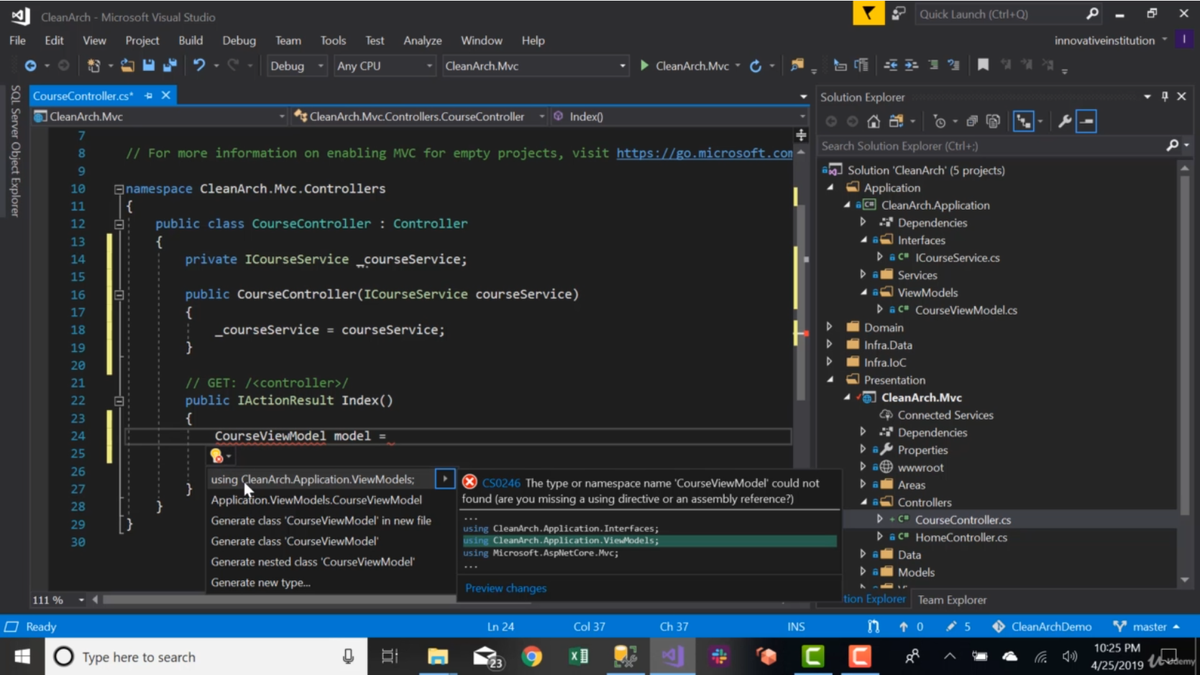
Task: Click the Pending Changes Filter clock icon
Action: click(939, 122)
